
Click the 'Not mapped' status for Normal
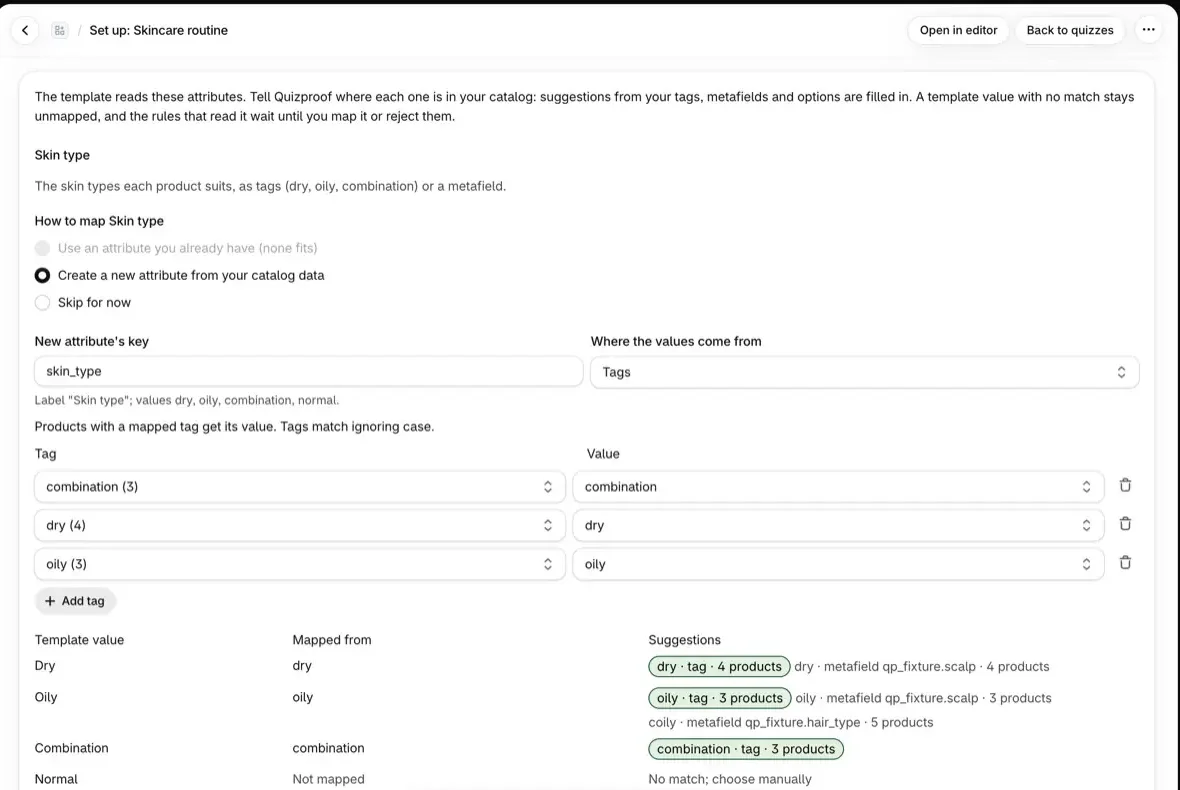pos(328,779)
